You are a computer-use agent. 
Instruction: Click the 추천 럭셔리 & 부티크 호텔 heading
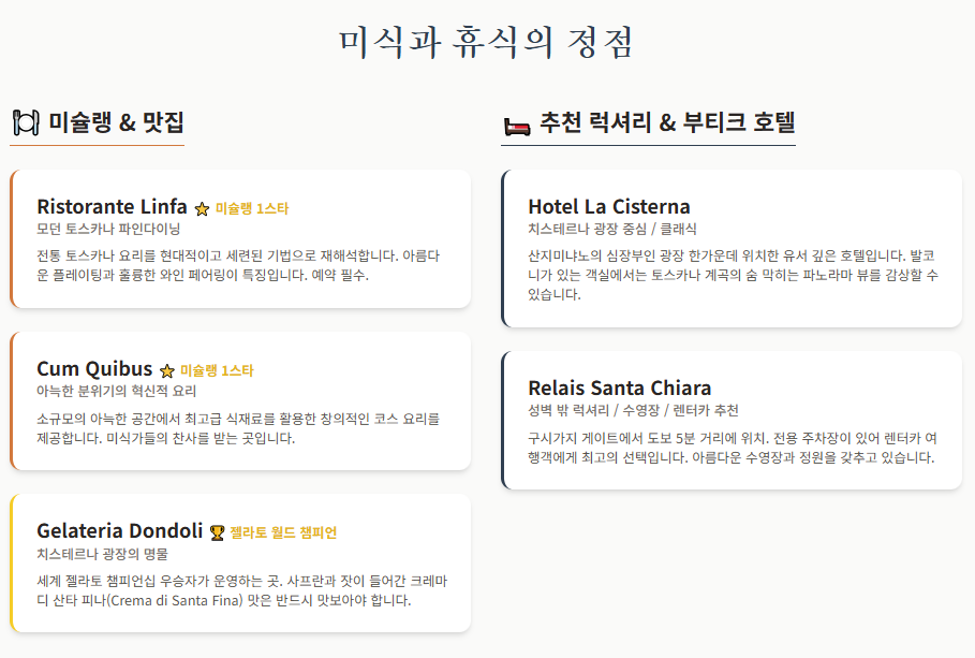click(667, 122)
